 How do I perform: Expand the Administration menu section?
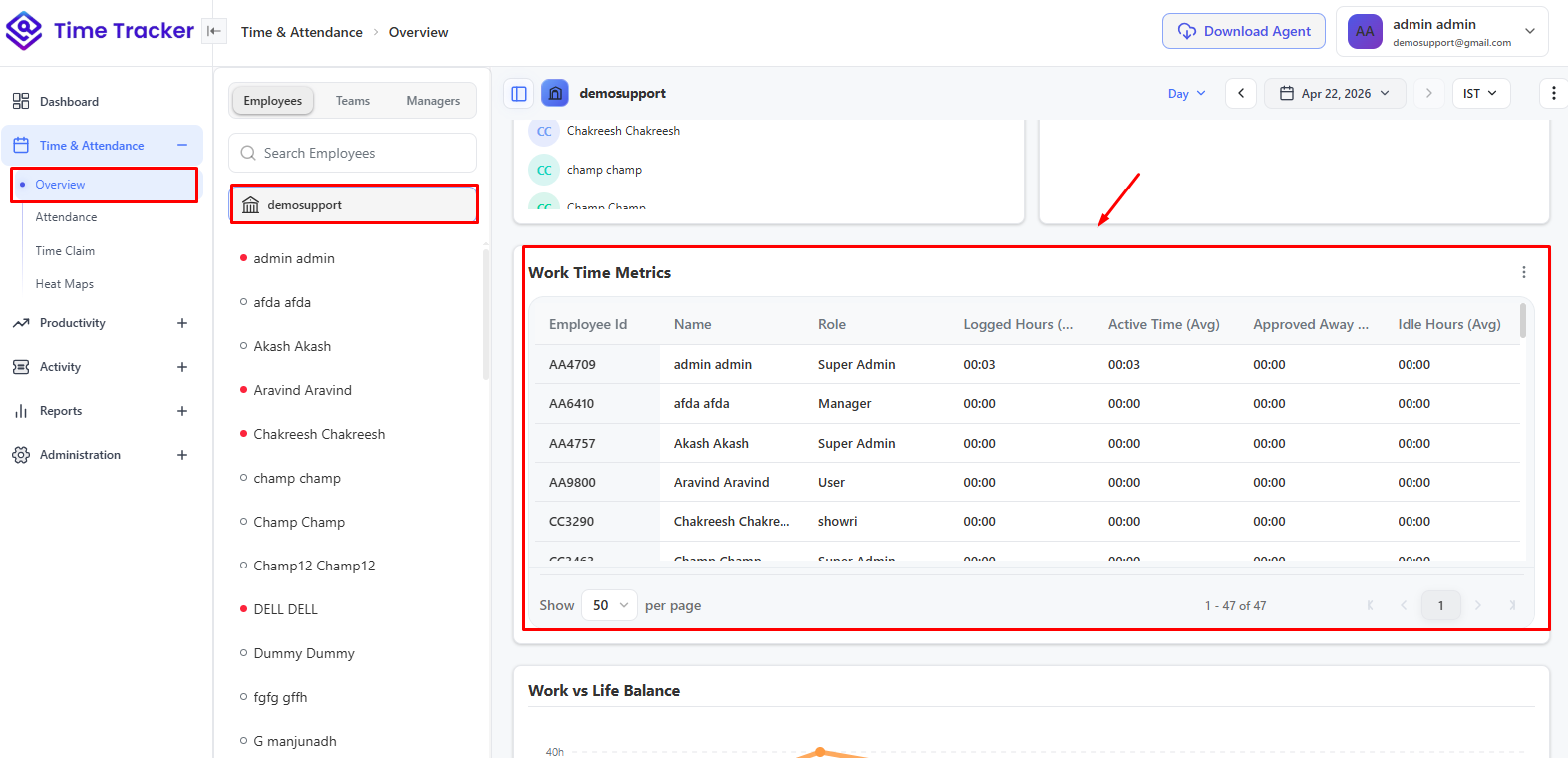182,455
